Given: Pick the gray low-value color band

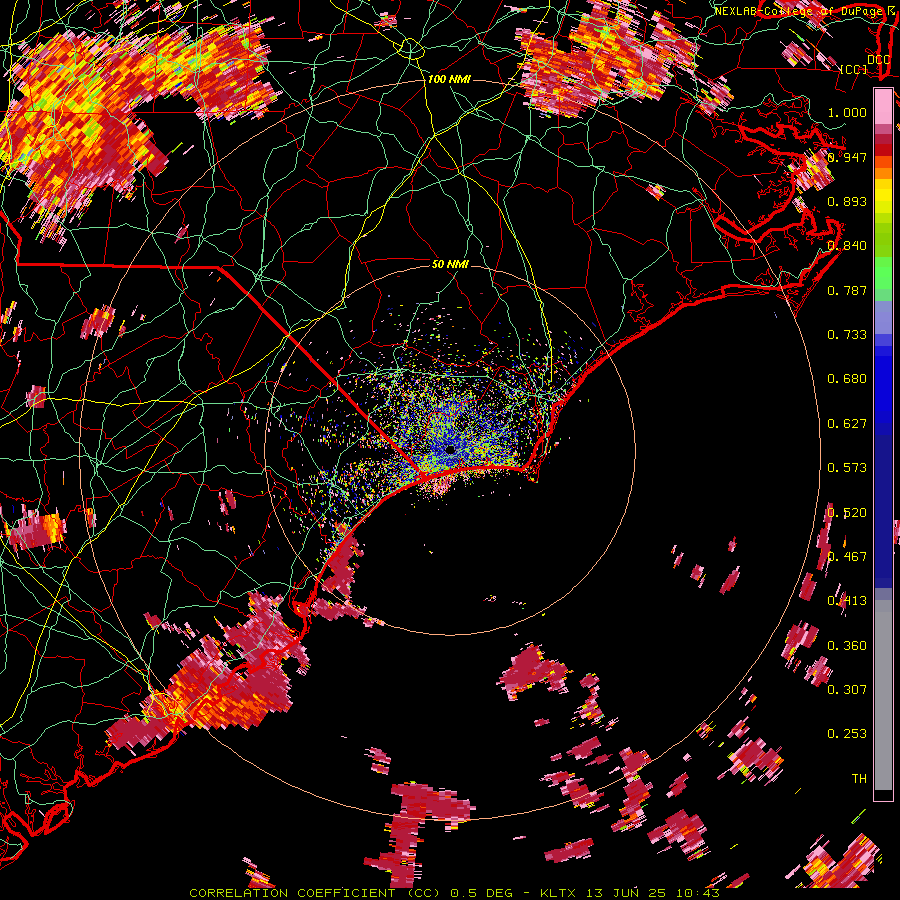Looking at the screenshot, I should tap(883, 695).
